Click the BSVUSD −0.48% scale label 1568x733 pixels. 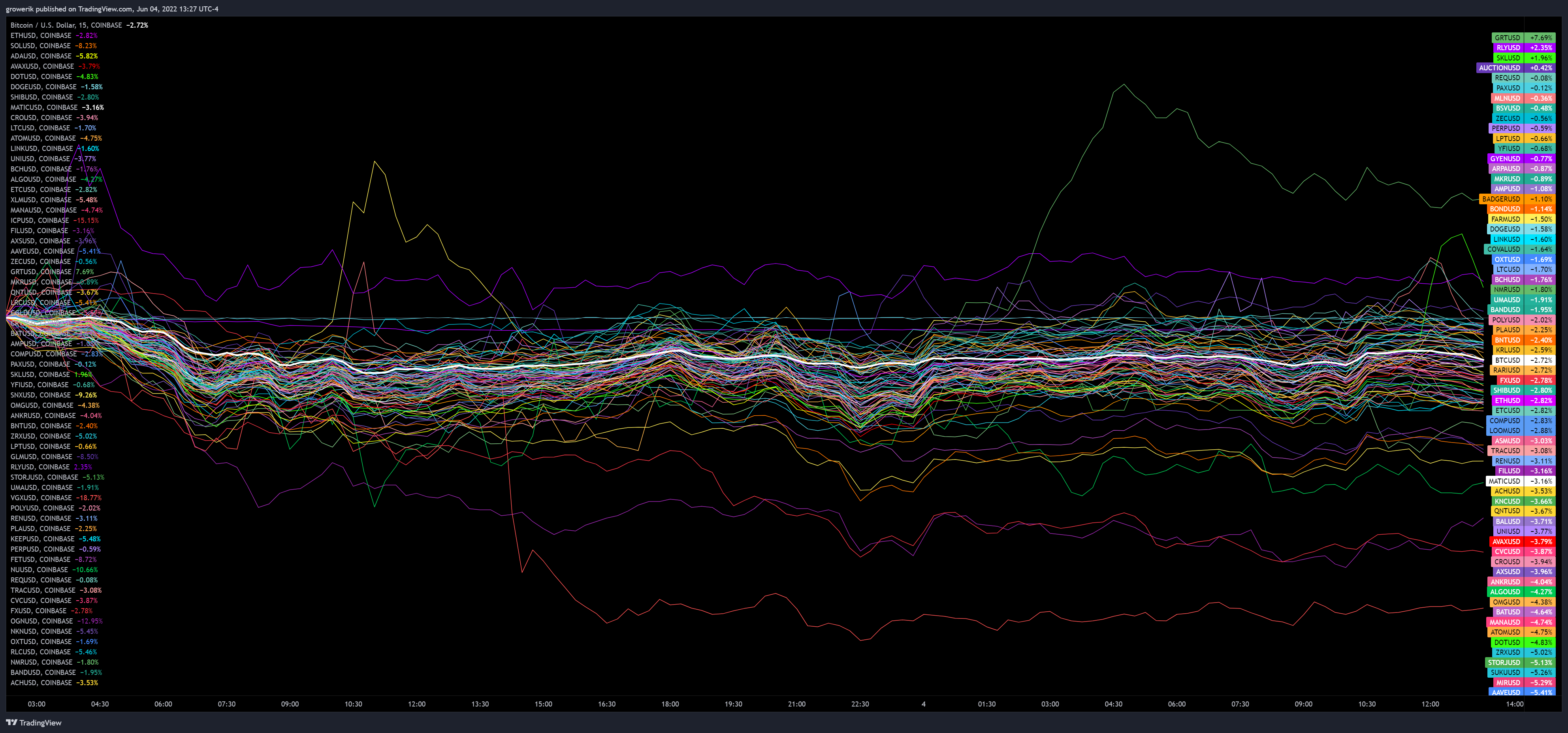pos(1524,108)
